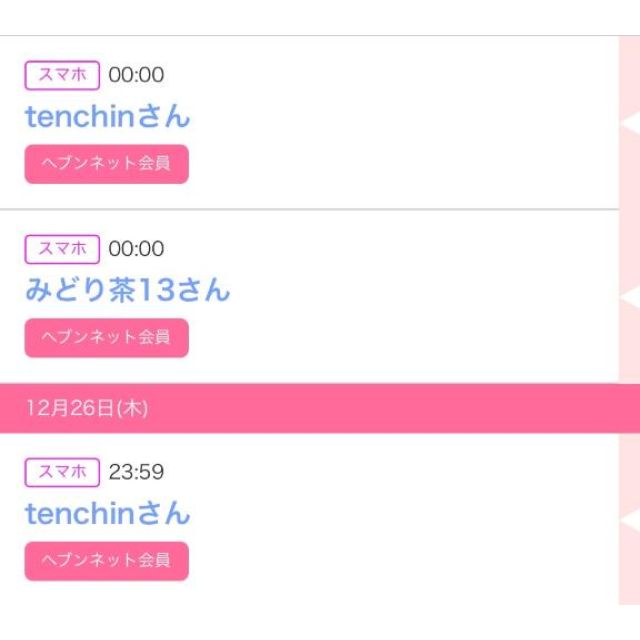This screenshot has height=640, width=640.
Task: Click the 00:00 timestamp on first tenchinさん entry
Action: (136, 75)
